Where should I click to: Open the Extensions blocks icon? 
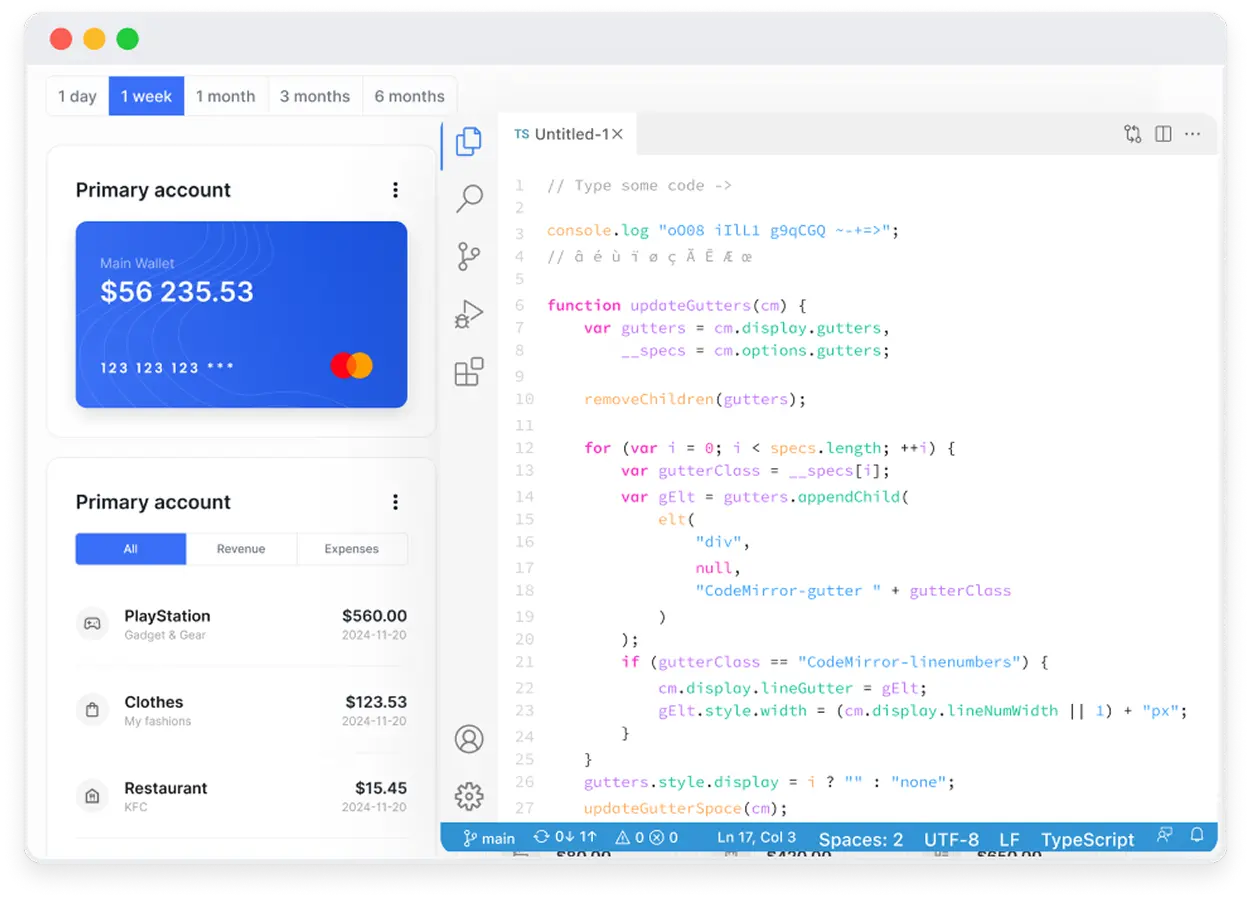(x=469, y=372)
